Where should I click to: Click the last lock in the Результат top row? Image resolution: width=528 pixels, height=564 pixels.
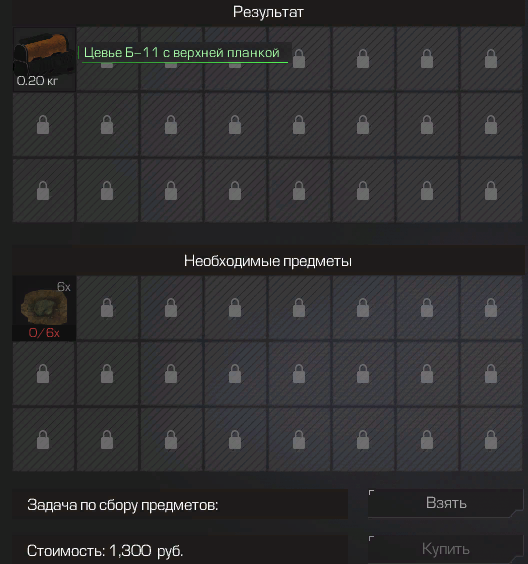(491, 59)
